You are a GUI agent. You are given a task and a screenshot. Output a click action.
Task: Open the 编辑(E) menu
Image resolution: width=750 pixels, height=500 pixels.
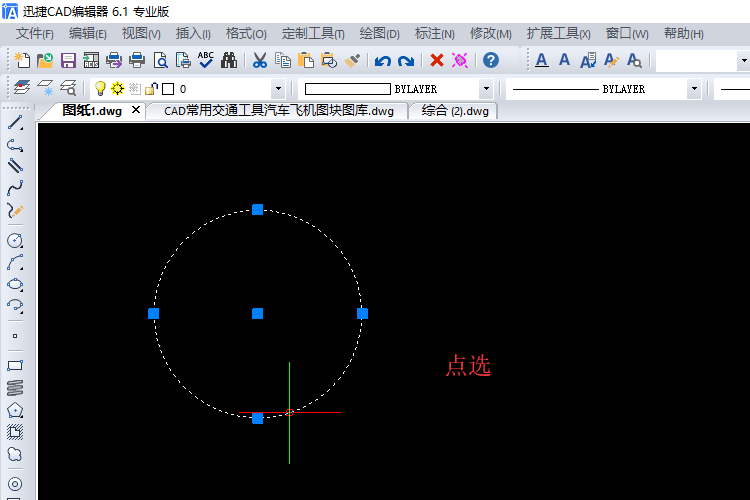coord(88,34)
